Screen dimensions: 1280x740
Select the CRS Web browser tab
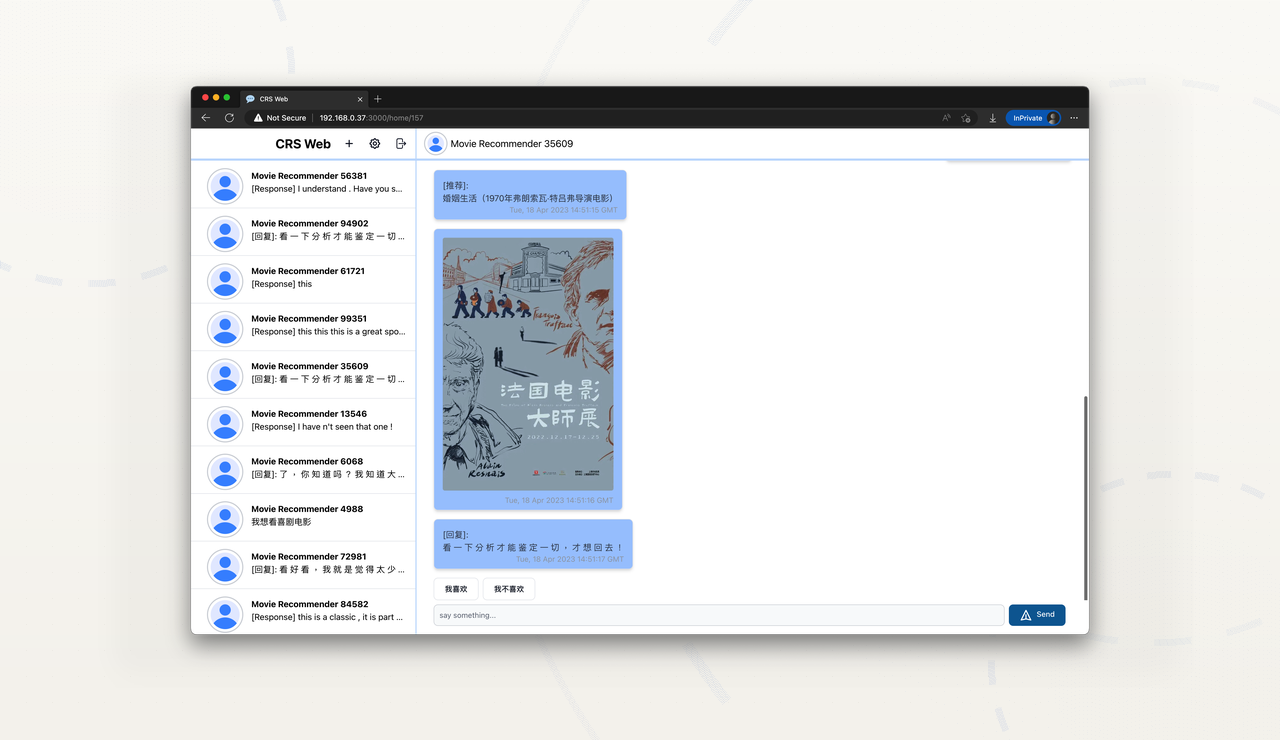pyautogui.click(x=304, y=99)
